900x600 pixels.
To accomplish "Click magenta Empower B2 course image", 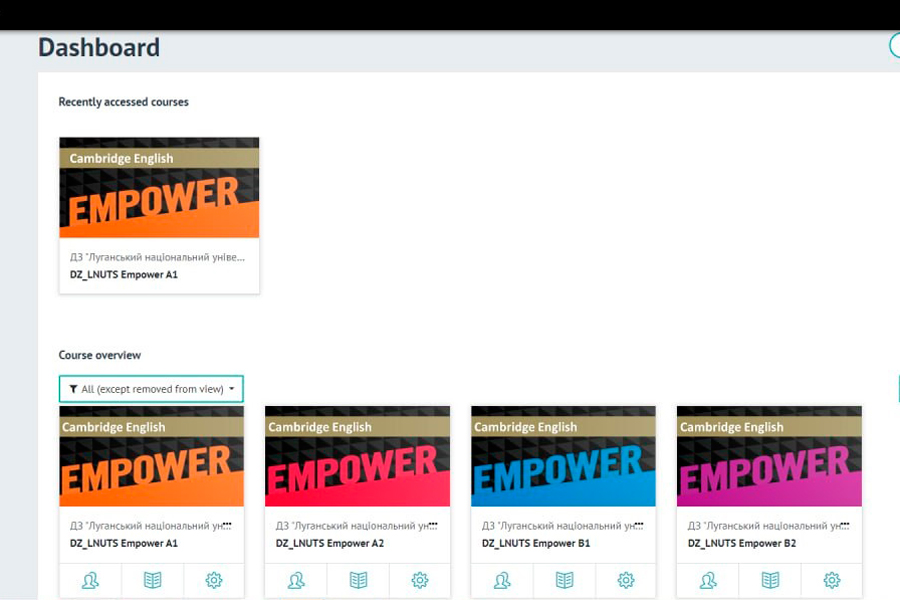I will pos(769,456).
